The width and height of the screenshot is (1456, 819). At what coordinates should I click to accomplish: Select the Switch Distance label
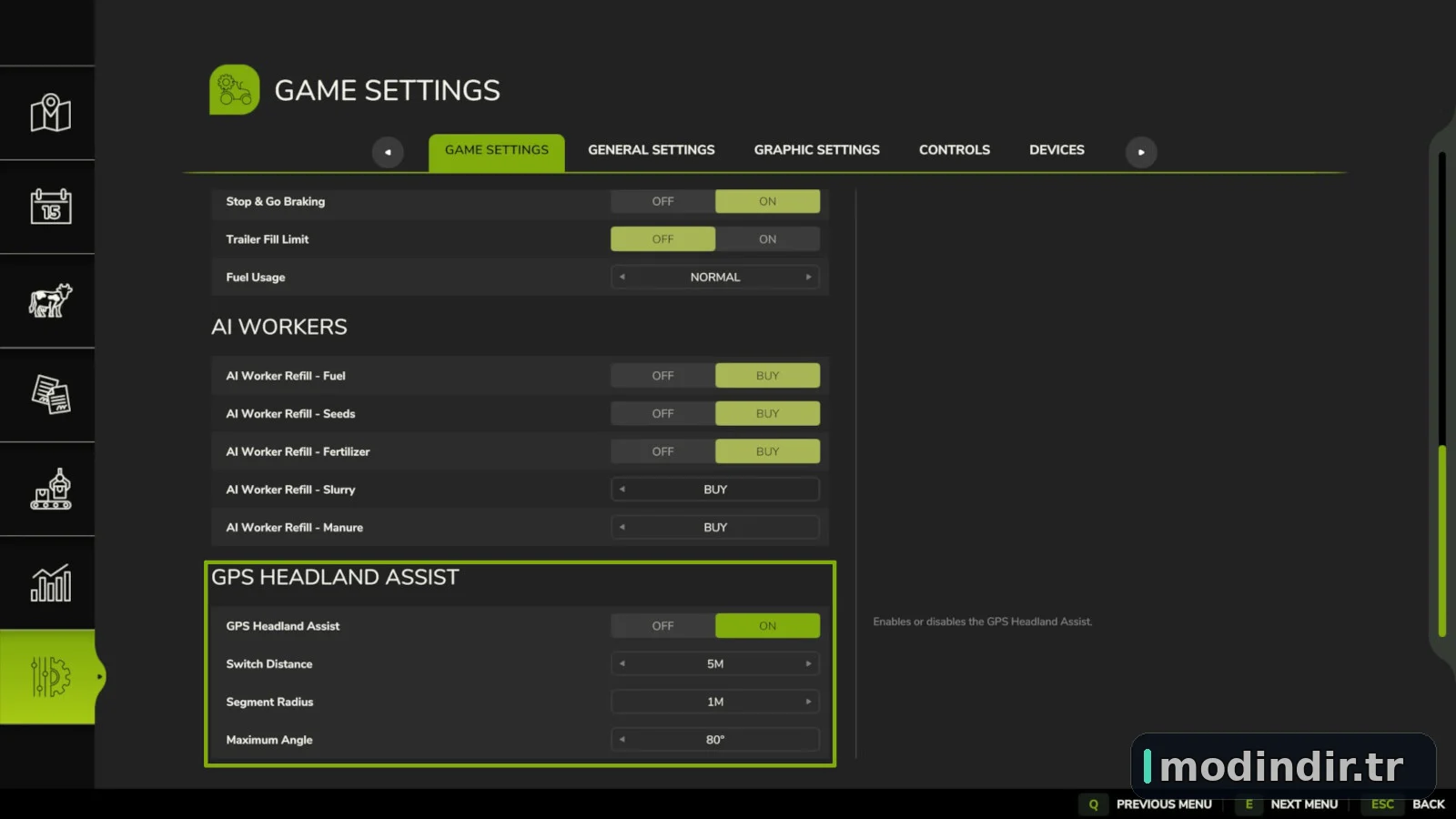(269, 664)
